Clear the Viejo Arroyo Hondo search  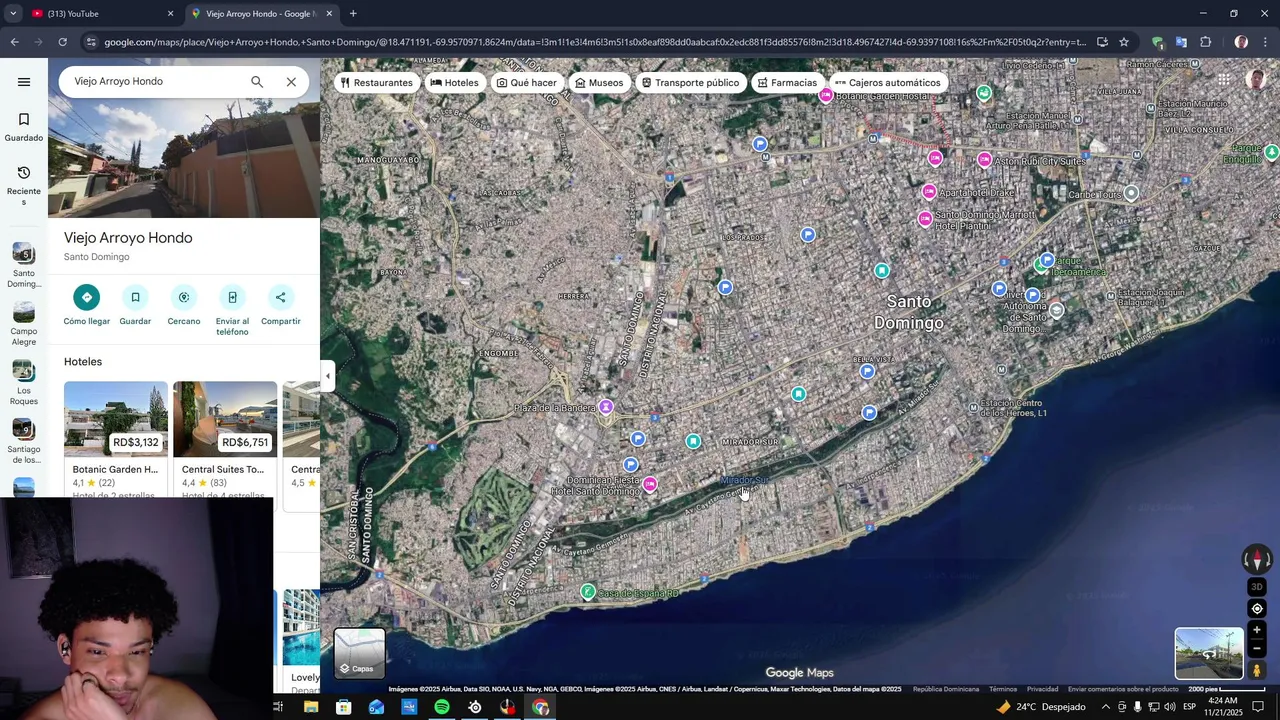click(x=291, y=82)
